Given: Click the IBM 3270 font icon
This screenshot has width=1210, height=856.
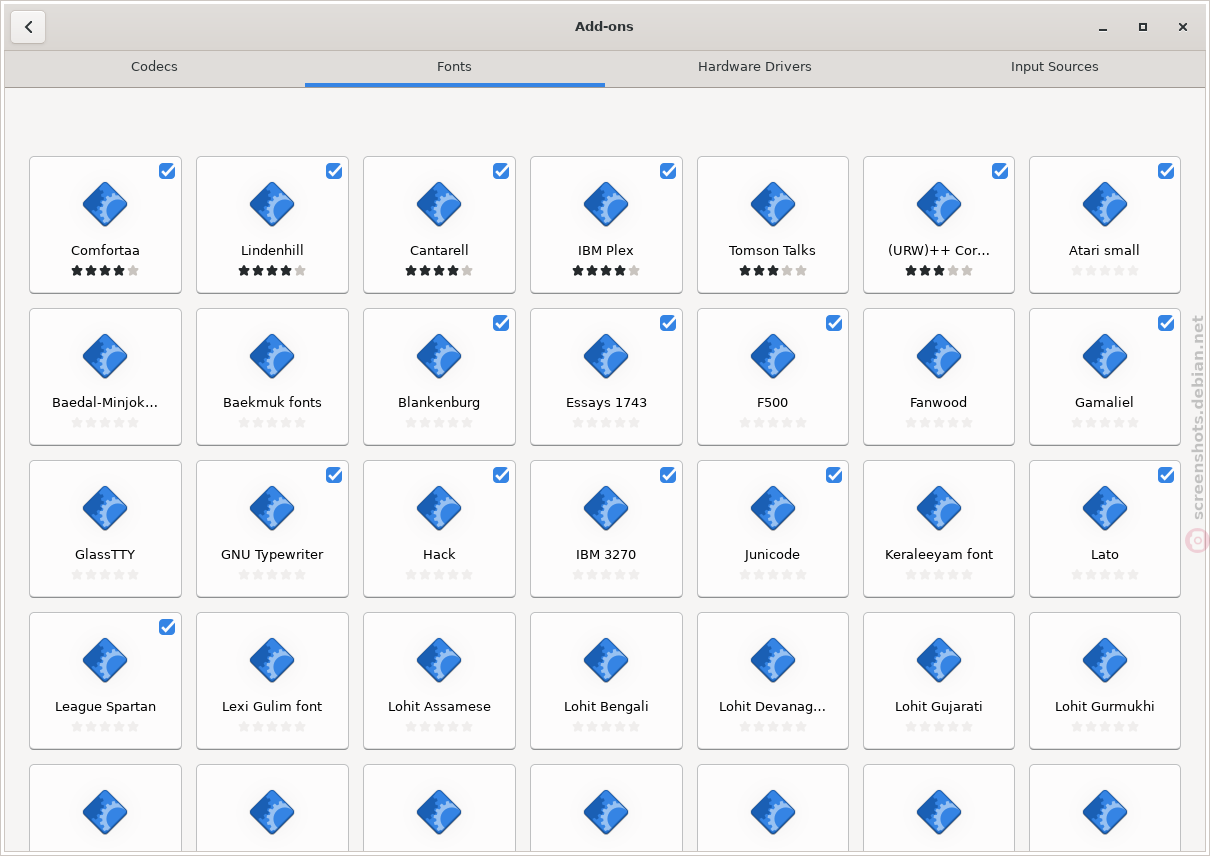Looking at the screenshot, I should pos(606,509).
